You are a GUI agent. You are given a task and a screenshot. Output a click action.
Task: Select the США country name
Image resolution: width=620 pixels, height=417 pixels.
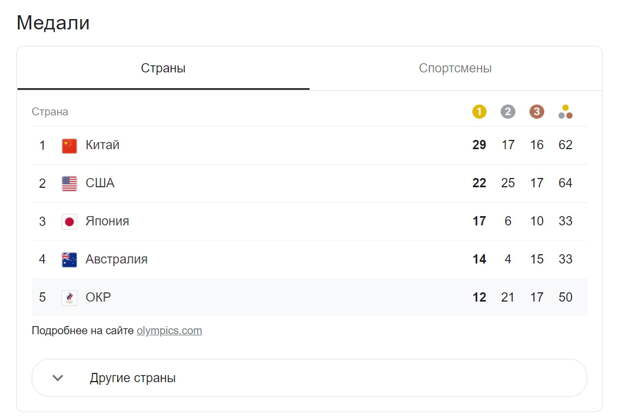pyautogui.click(x=100, y=183)
